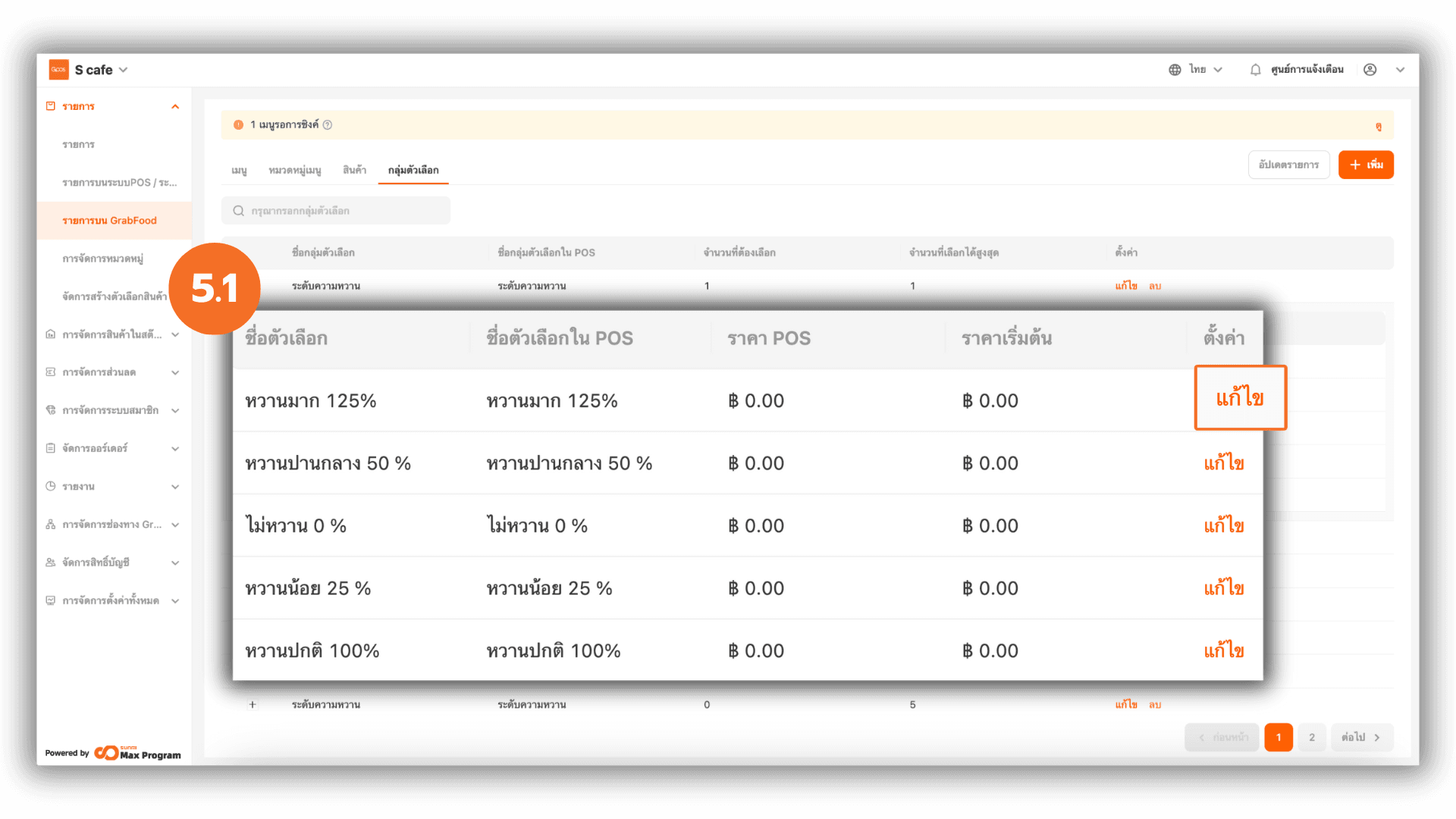Image resolution: width=1456 pixels, height=819 pixels.
Task: Click แก้ไข for หวานมาก 125% option
Action: [1240, 398]
